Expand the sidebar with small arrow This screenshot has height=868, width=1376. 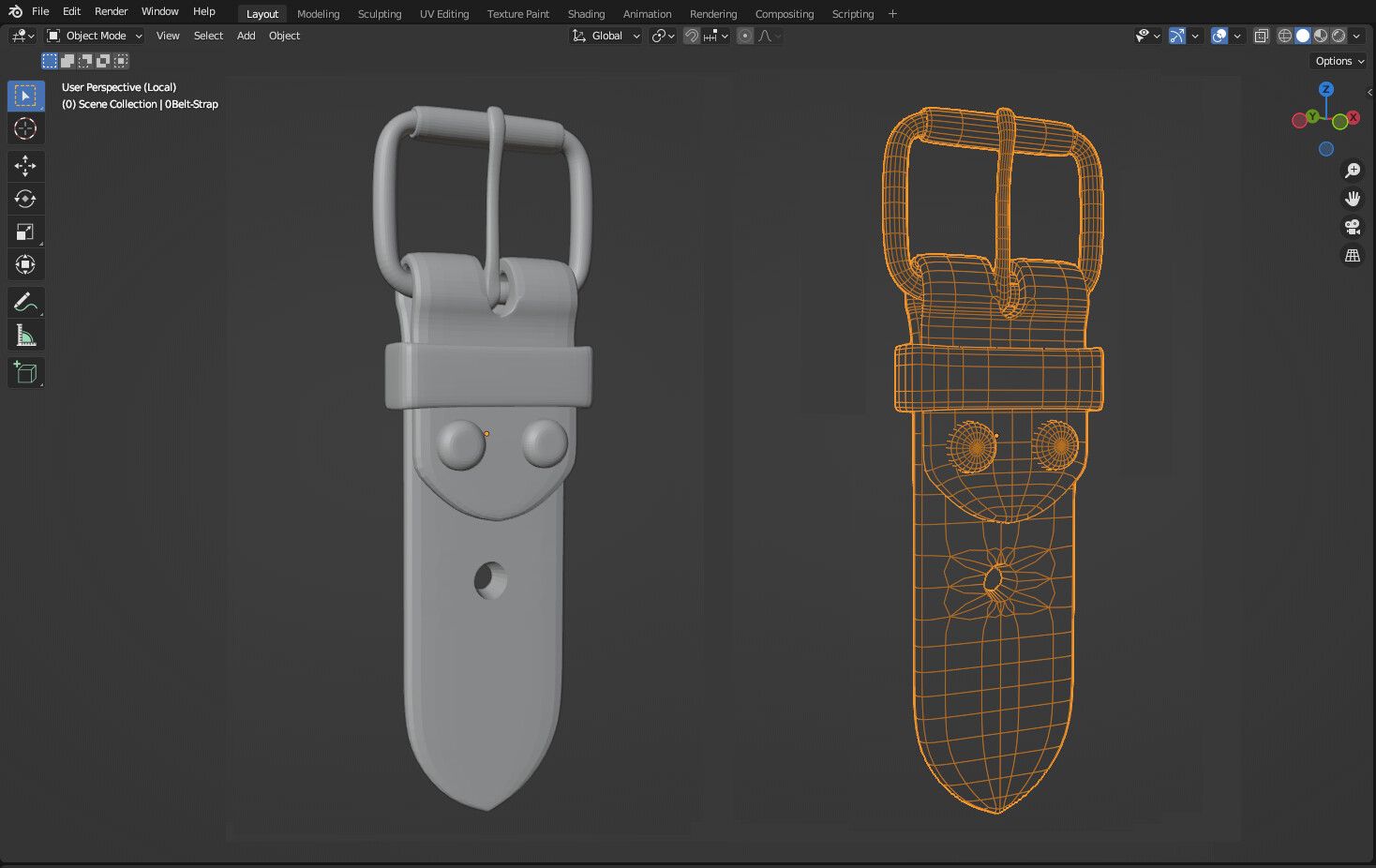tap(1369, 92)
